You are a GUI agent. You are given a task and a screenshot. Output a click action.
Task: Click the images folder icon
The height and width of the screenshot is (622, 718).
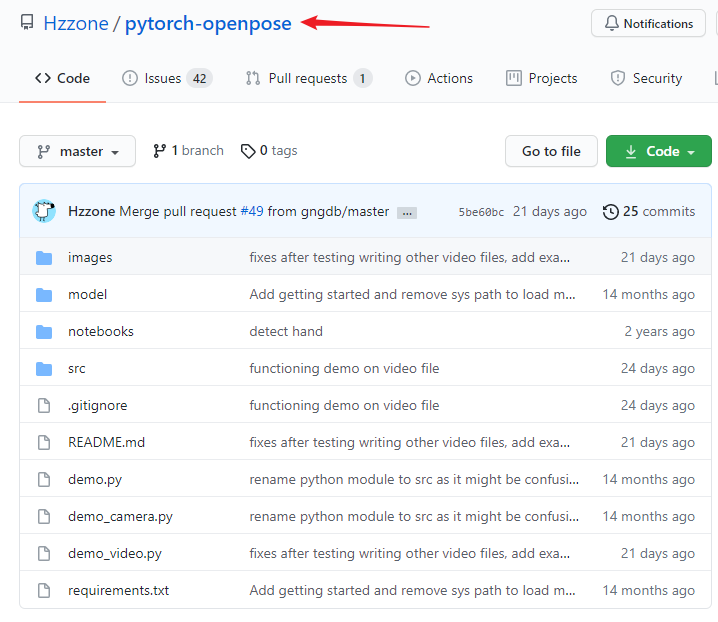[x=44, y=258]
